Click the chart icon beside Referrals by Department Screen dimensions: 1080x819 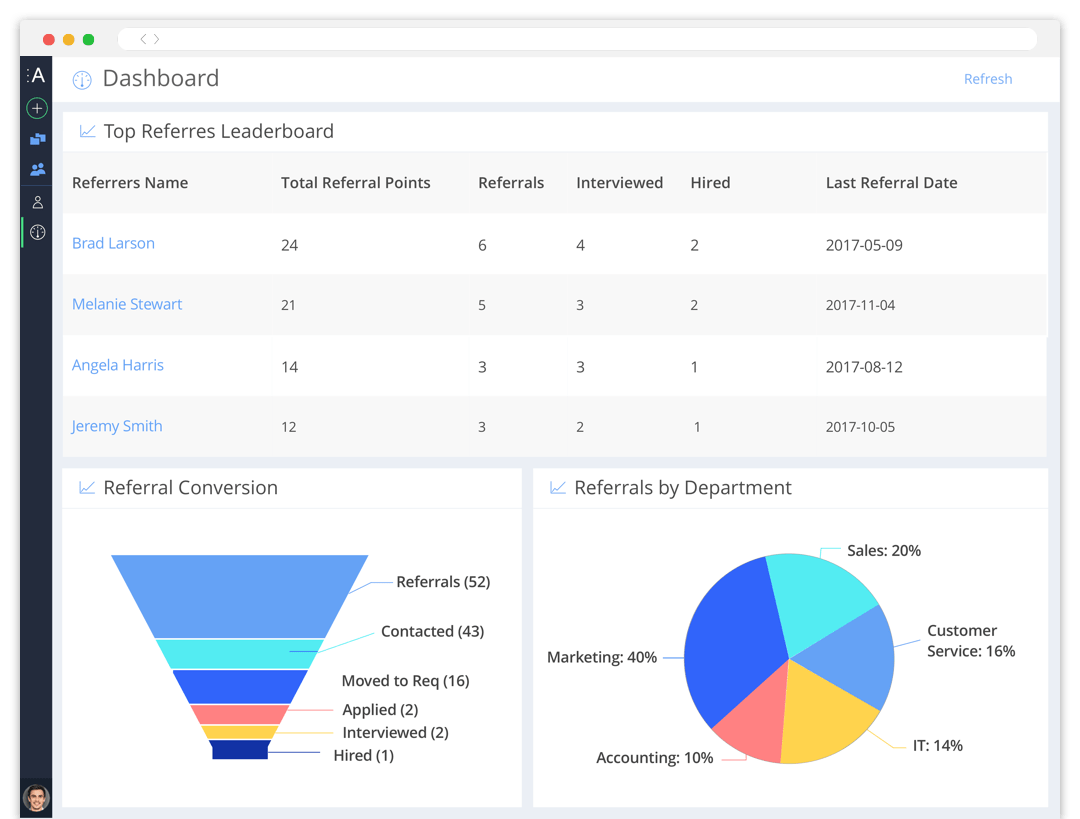(x=558, y=488)
